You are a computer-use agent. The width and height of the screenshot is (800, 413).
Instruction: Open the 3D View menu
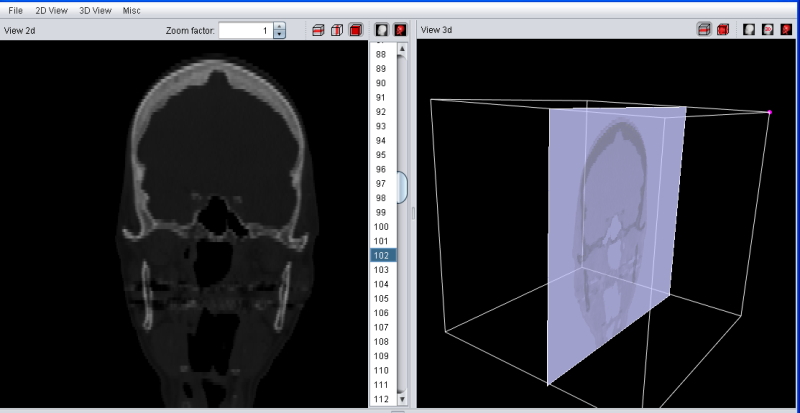95,10
